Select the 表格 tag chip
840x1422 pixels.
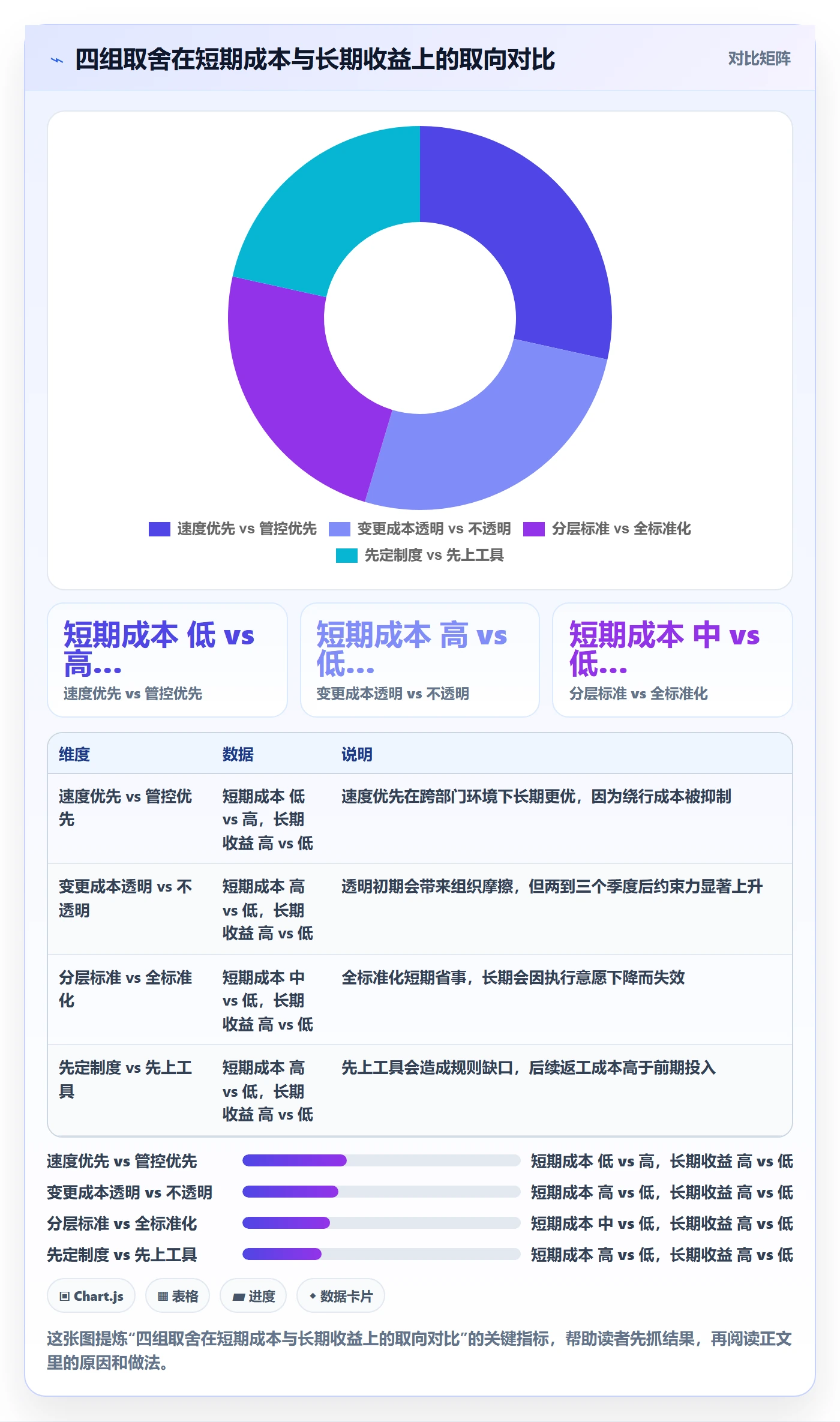pyautogui.click(x=178, y=1296)
